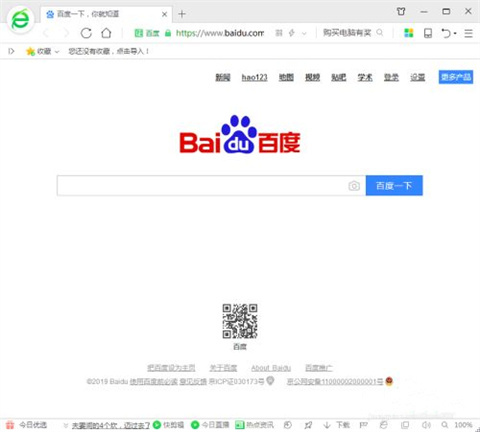Click the history clock icon in status bar
This screenshot has width=480, height=432.
coord(288,425)
